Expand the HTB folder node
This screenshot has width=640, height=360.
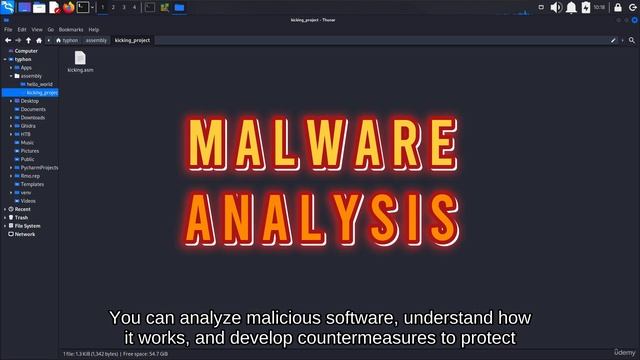[x=11, y=134]
